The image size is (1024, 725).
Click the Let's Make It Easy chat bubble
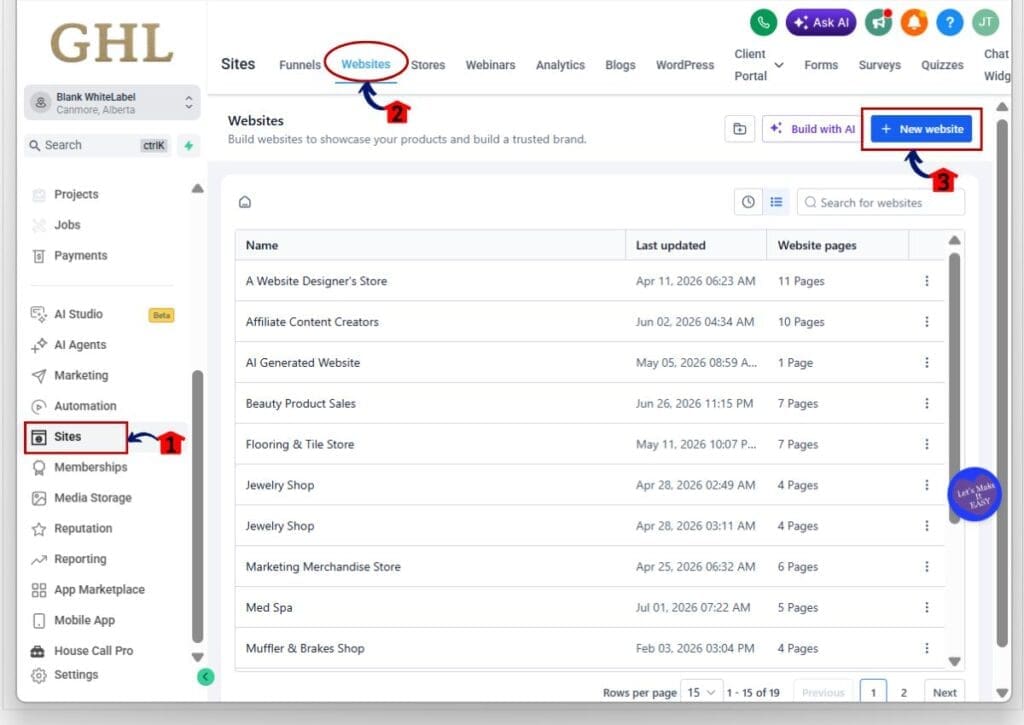point(974,494)
